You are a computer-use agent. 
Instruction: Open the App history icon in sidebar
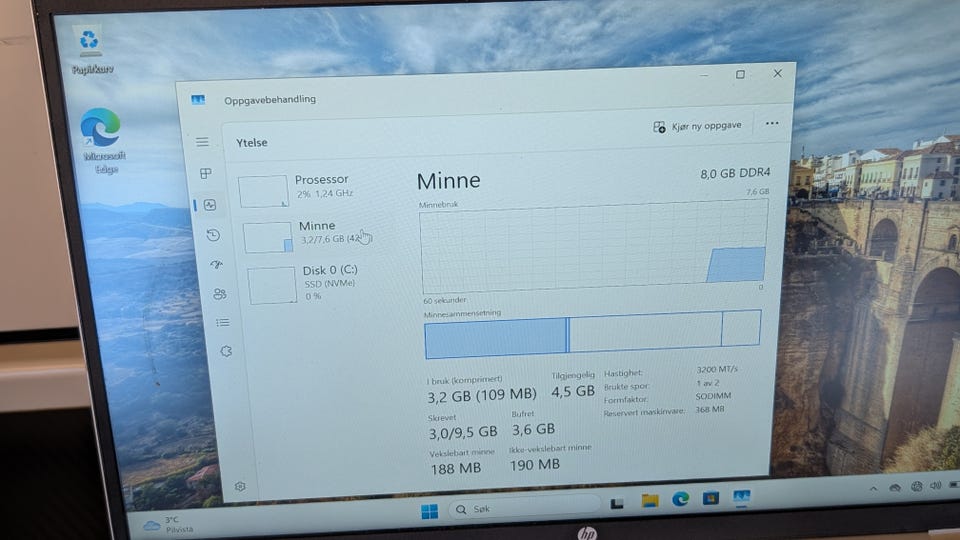click(213, 235)
